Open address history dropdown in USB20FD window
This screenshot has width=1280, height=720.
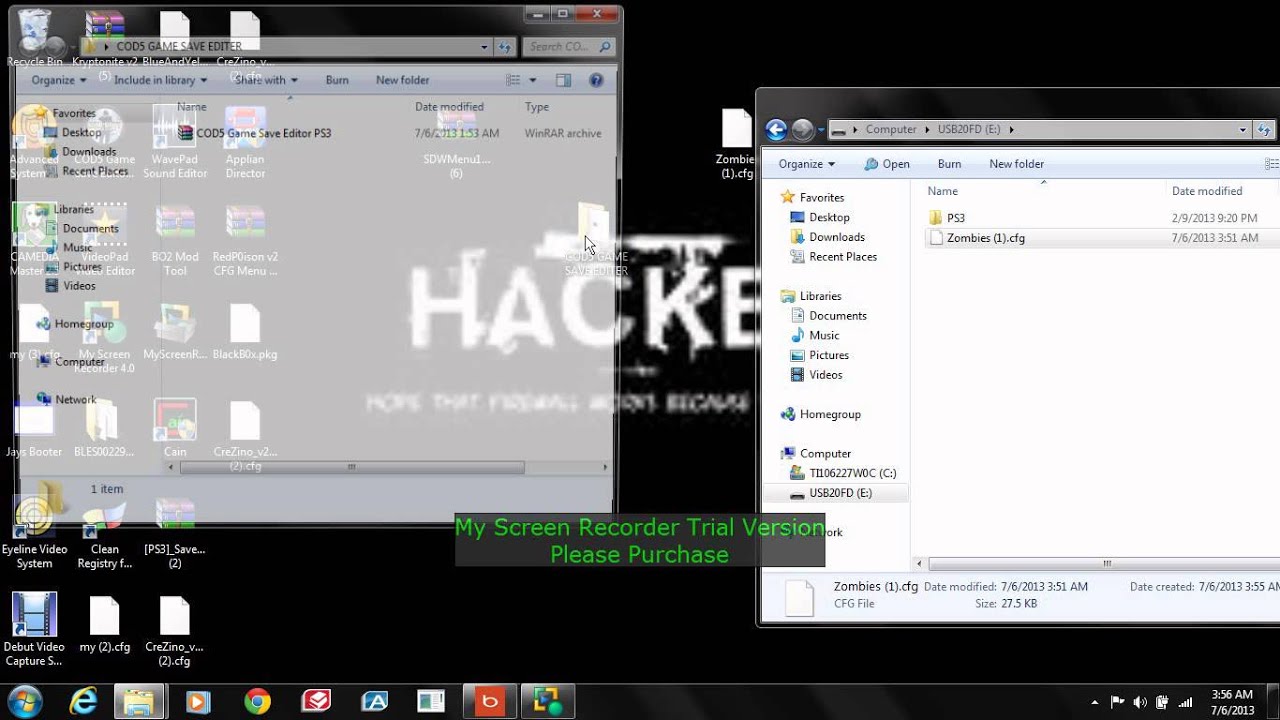click(x=1243, y=129)
